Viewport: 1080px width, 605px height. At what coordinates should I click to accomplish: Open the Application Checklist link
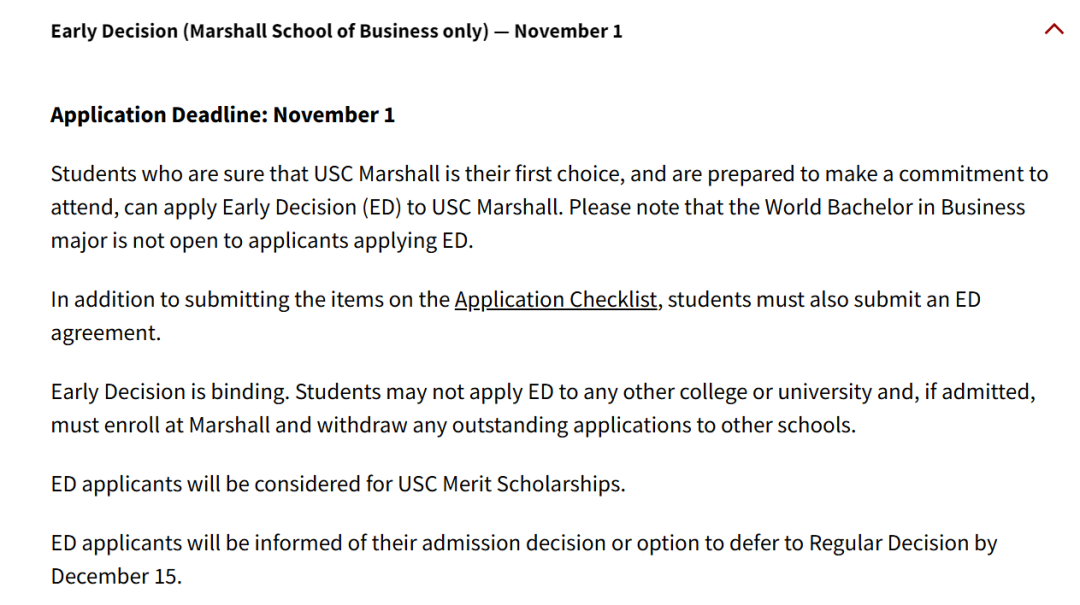coord(556,300)
